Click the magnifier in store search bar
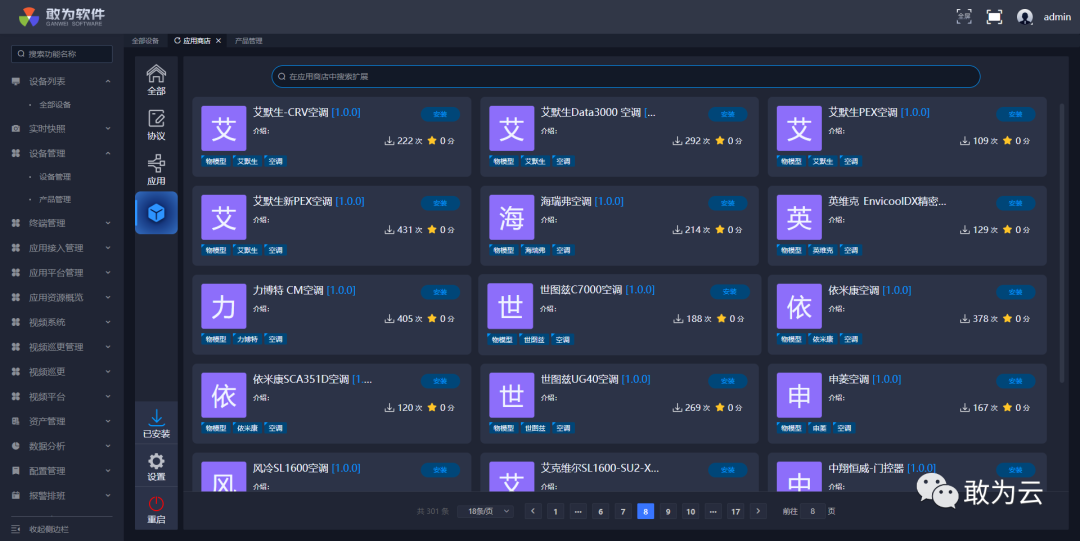 tap(282, 76)
